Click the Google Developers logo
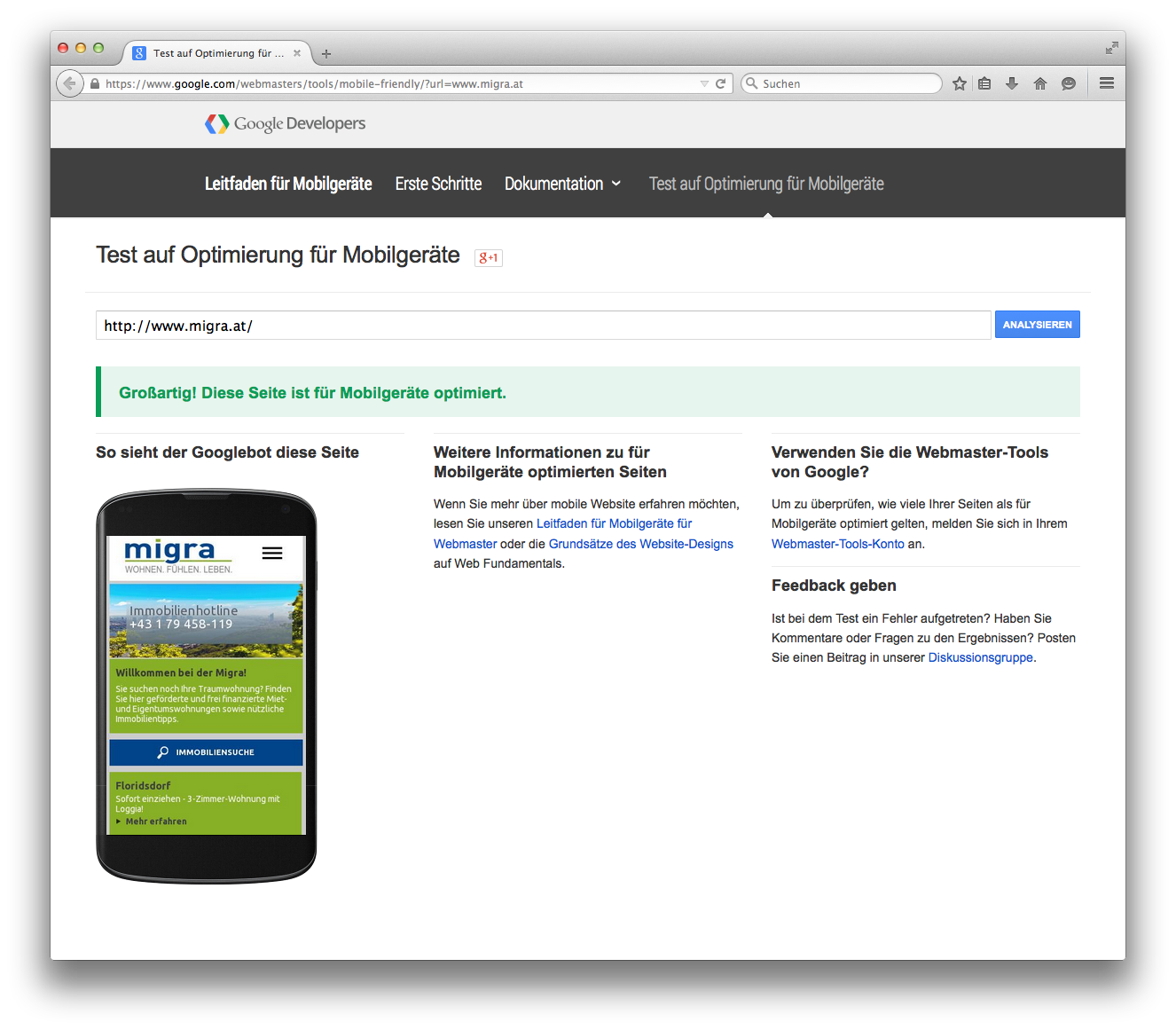 pos(284,123)
